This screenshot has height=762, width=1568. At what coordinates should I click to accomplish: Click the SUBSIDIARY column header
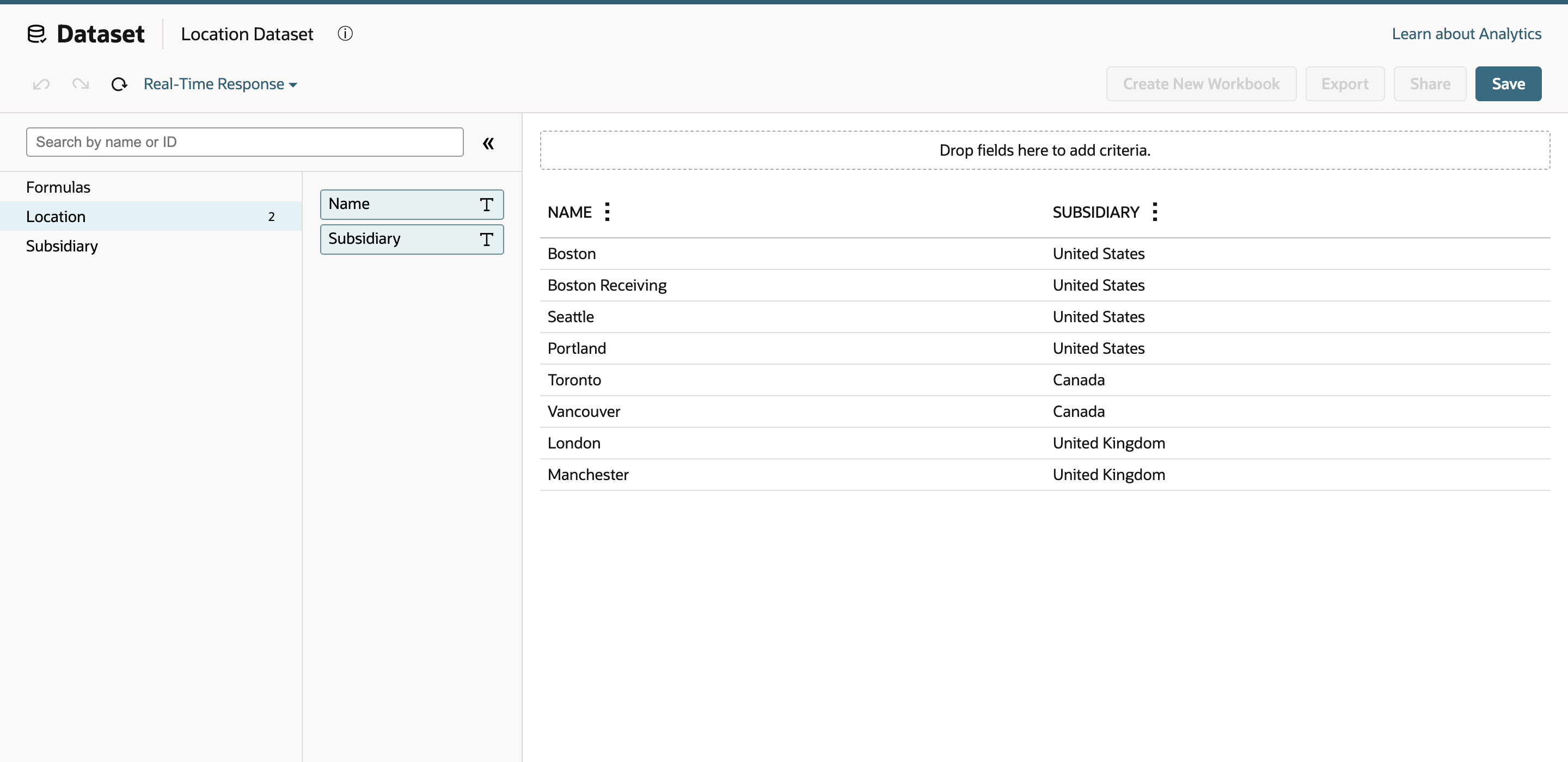click(x=1095, y=212)
